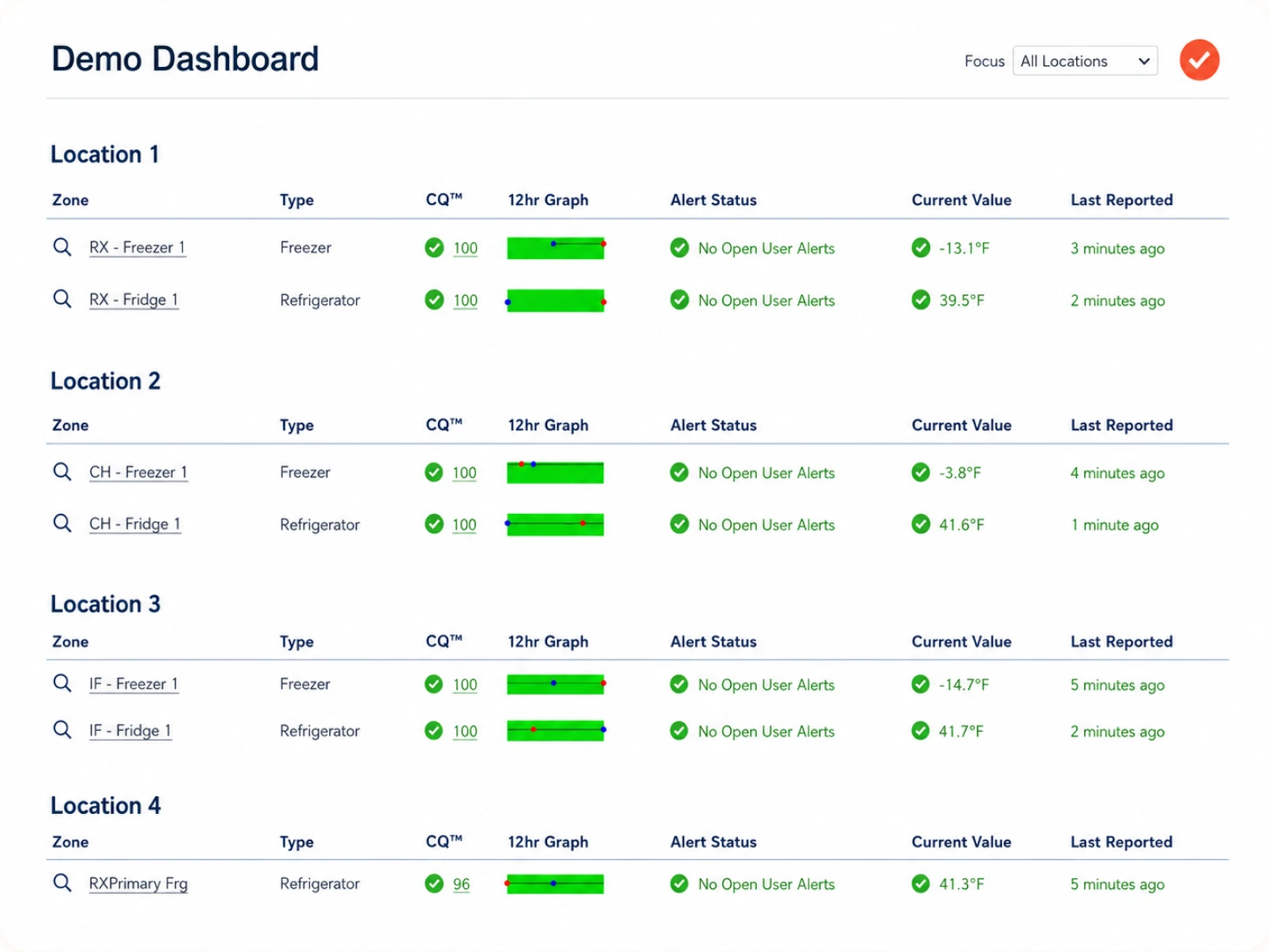The image size is (1269, 952).
Task: Click alert status check icon for CH - Freezer 1
Action: click(x=679, y=472)
